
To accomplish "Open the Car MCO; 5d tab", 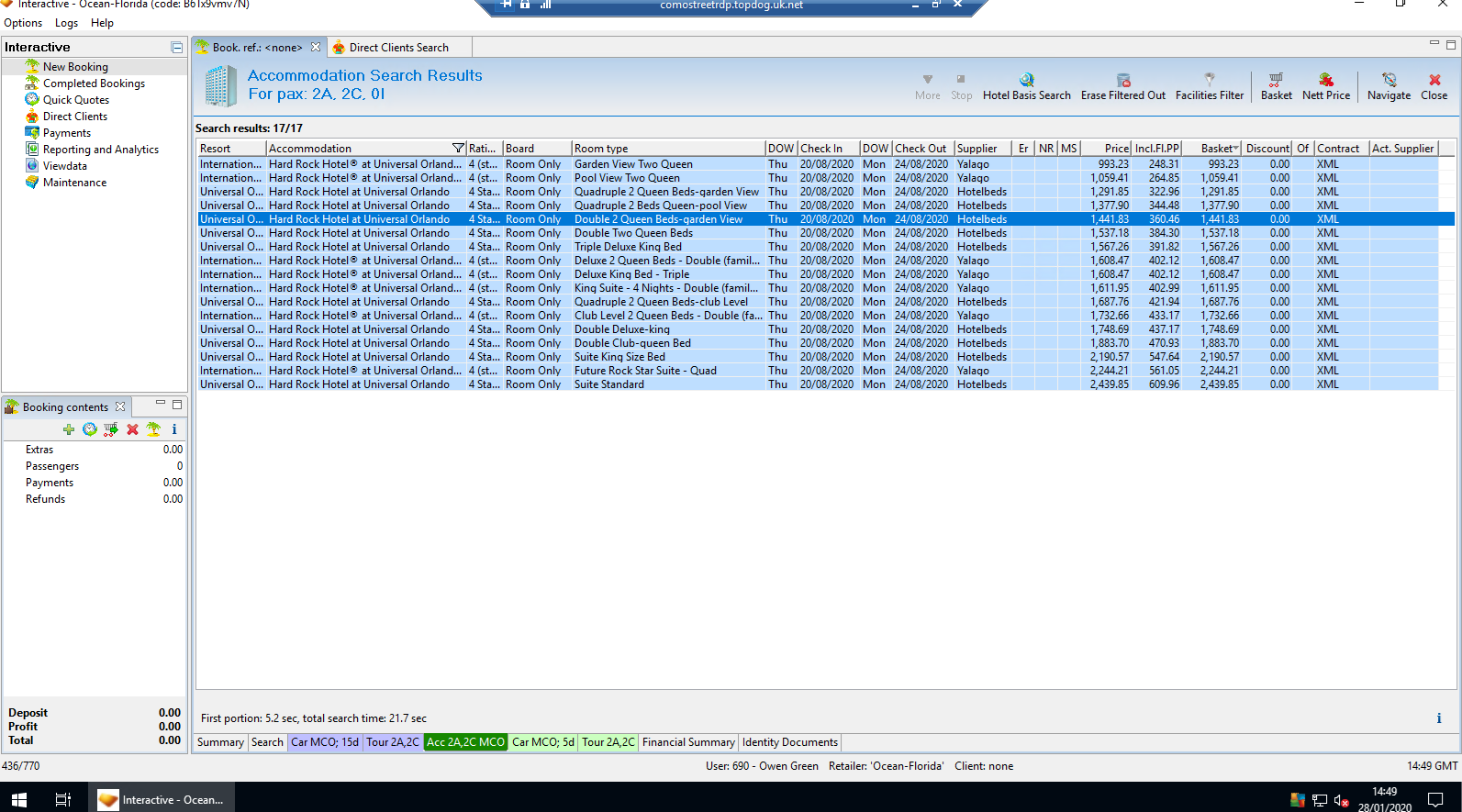I will click(543, 742).
